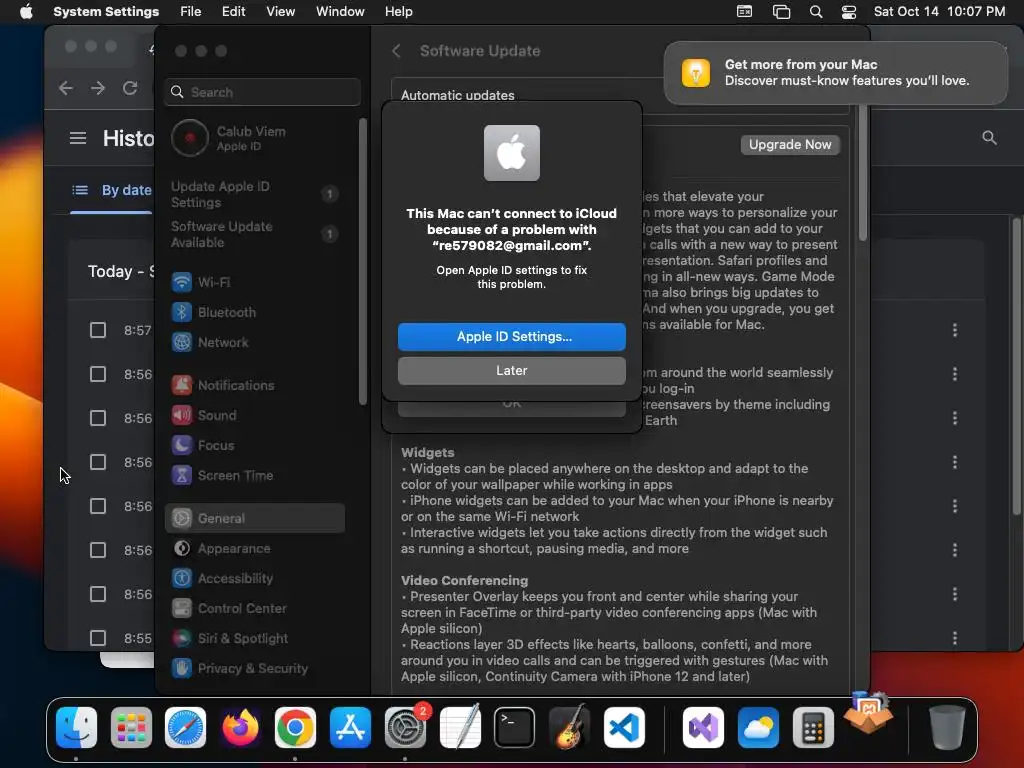Select Siri & Spotlight in sidebar
This screenshot has height=768, width=1024.
click(255, 639)
